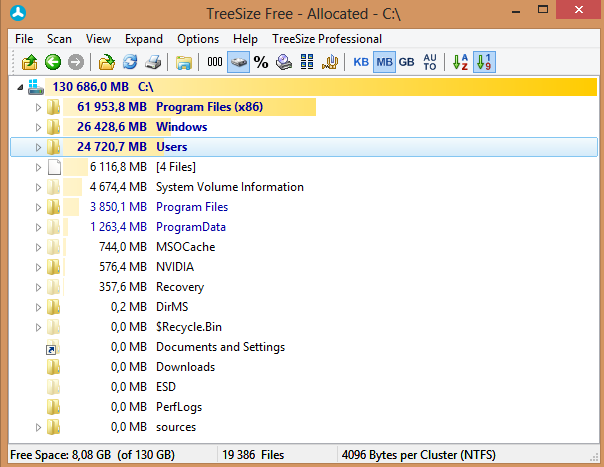Switch to percent view mode
This screenshot has width=604, height=467.
(x=261, y=62)
